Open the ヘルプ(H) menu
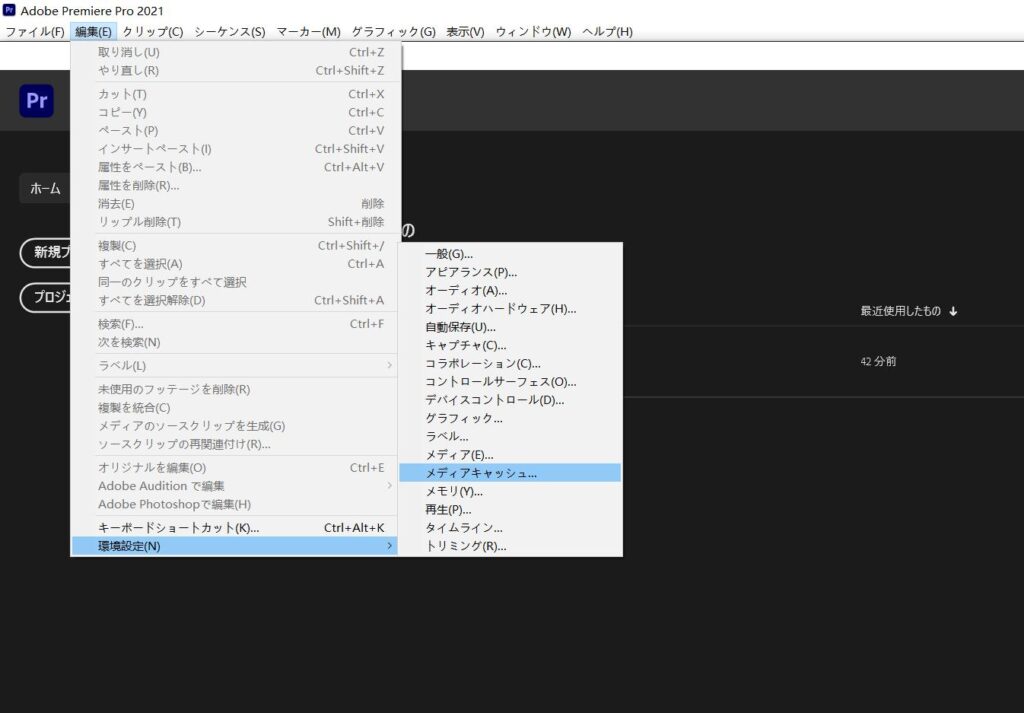 point(607,32)
